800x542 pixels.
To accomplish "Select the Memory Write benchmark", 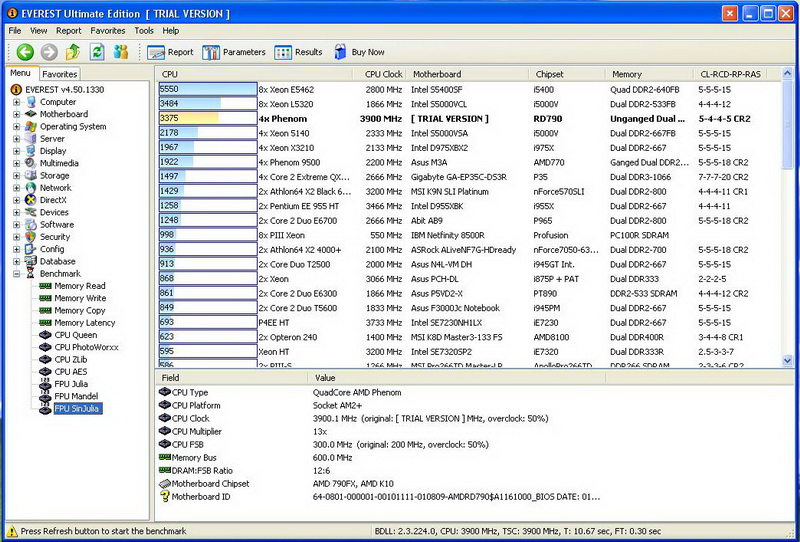I will point(80,298).
